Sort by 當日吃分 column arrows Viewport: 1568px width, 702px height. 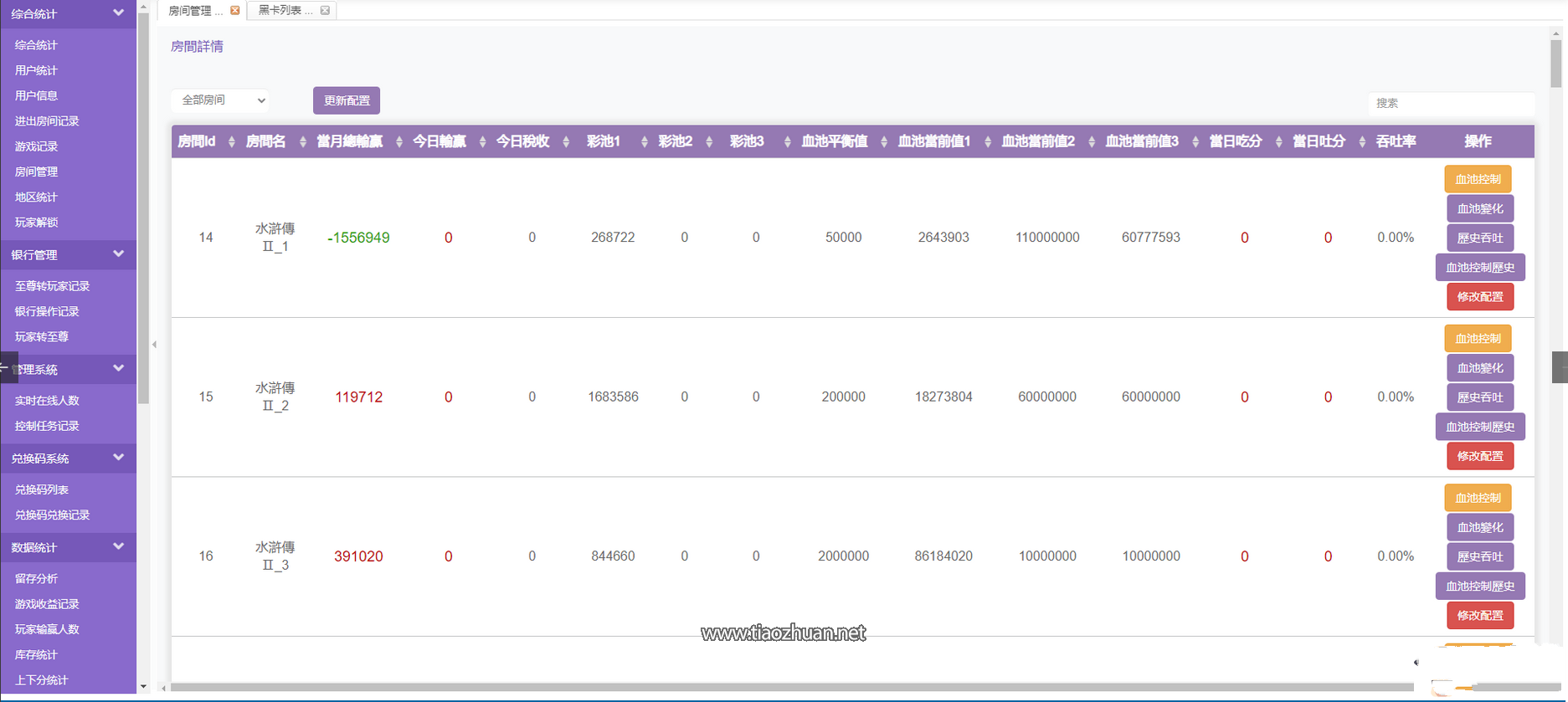coord(1278,142)
